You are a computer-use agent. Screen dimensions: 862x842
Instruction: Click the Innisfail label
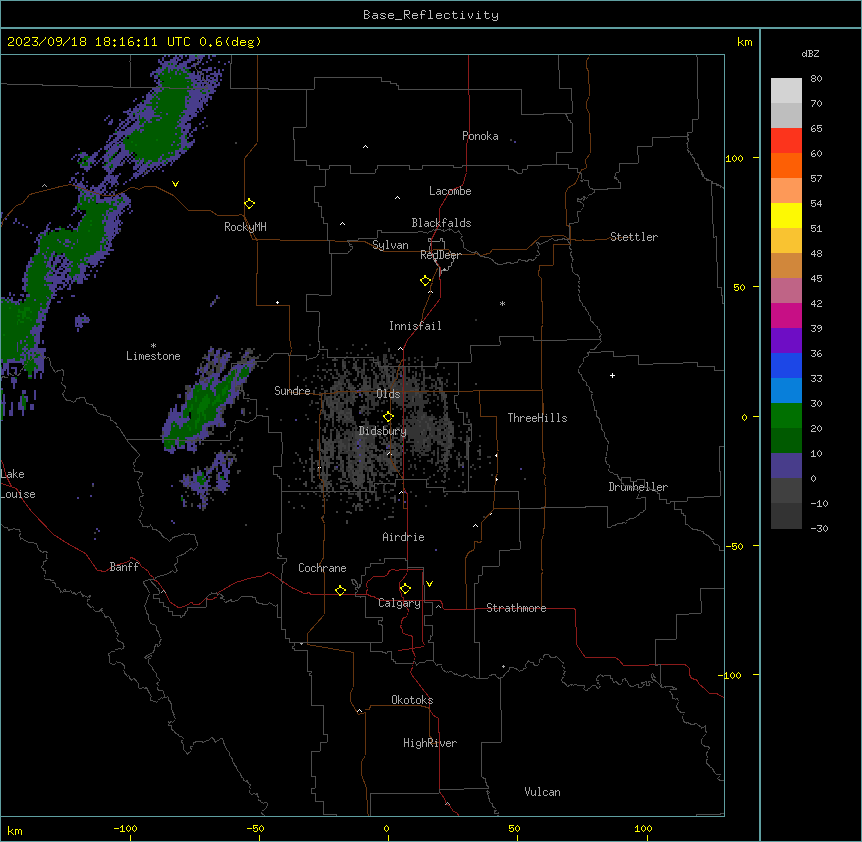(415, 326)
